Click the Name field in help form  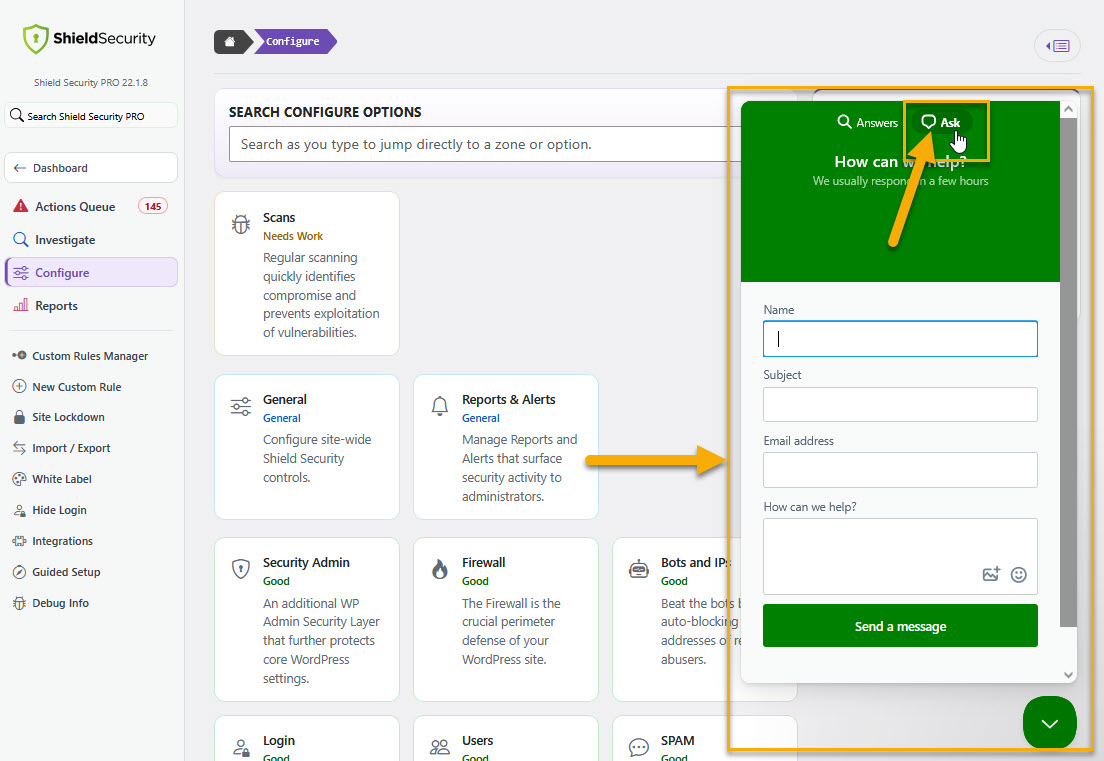coord(900,339)
